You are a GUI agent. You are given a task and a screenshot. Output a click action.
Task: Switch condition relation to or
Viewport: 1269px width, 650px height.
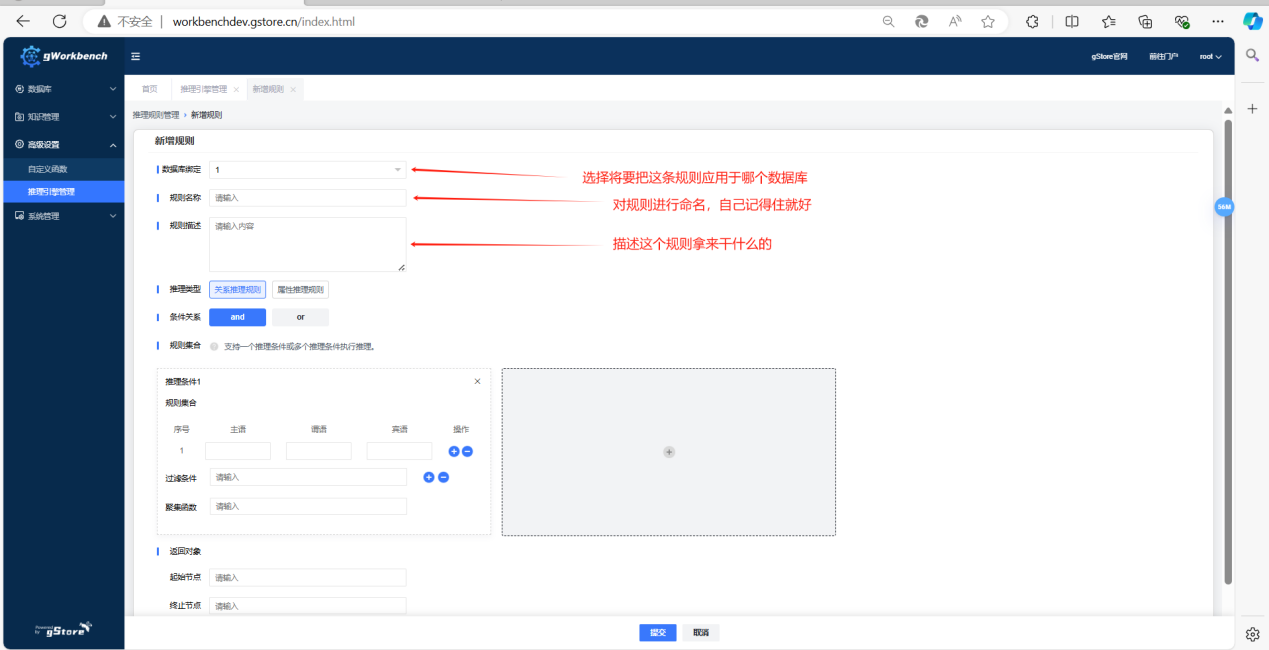point(300,317)
